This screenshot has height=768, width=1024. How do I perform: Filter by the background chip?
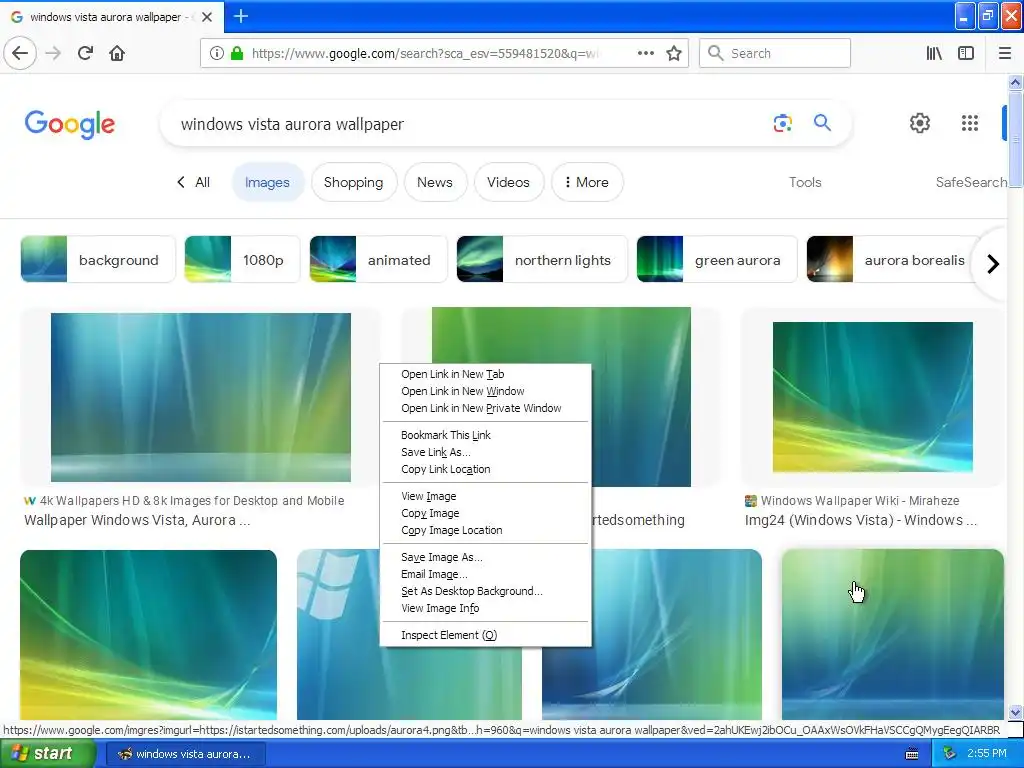pyautogui.click(x=98, y=259)
